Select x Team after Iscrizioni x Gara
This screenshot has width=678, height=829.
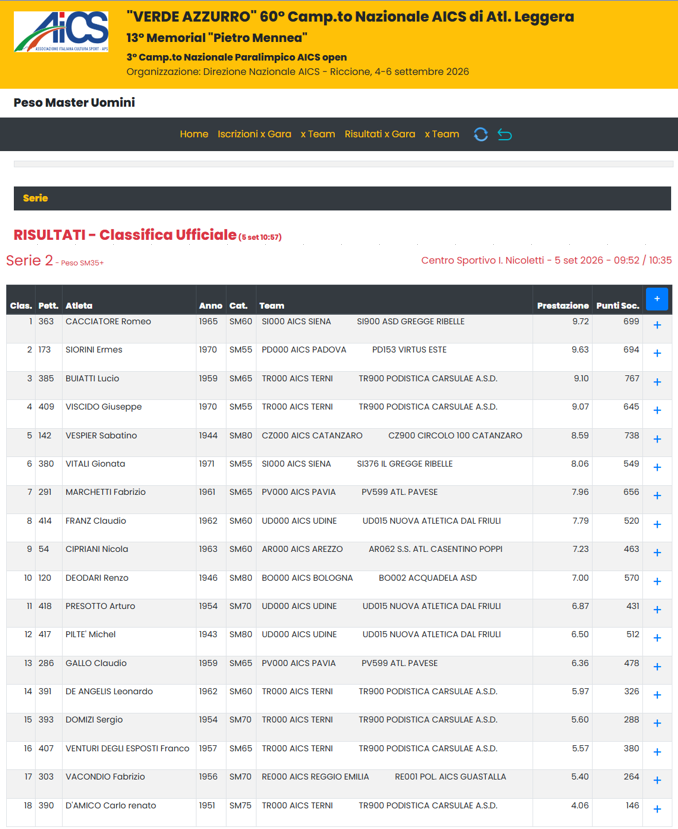[318, 134]
